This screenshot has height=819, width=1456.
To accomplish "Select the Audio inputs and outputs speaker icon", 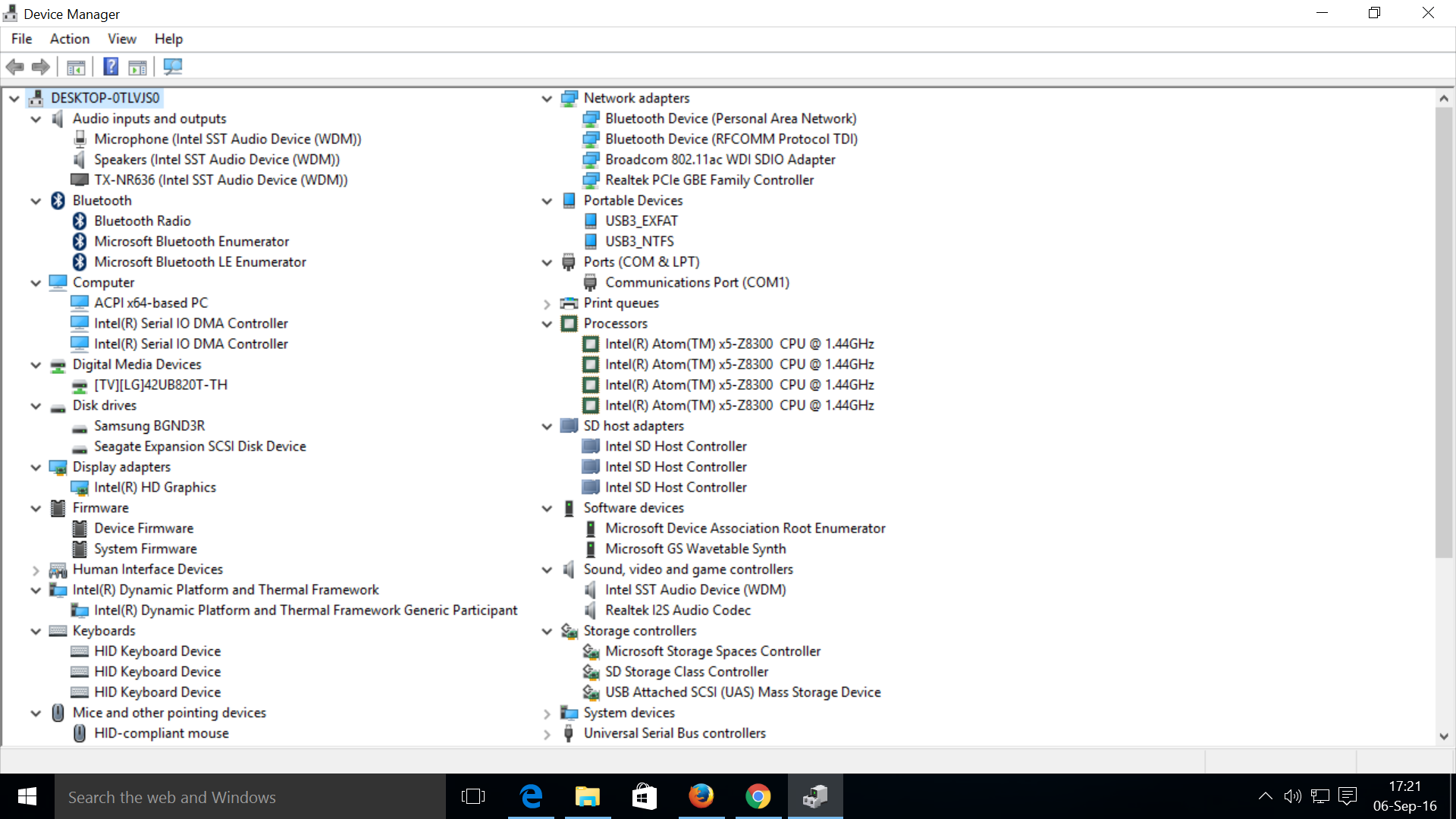I will pyautogui.click(x=58, y=118).
